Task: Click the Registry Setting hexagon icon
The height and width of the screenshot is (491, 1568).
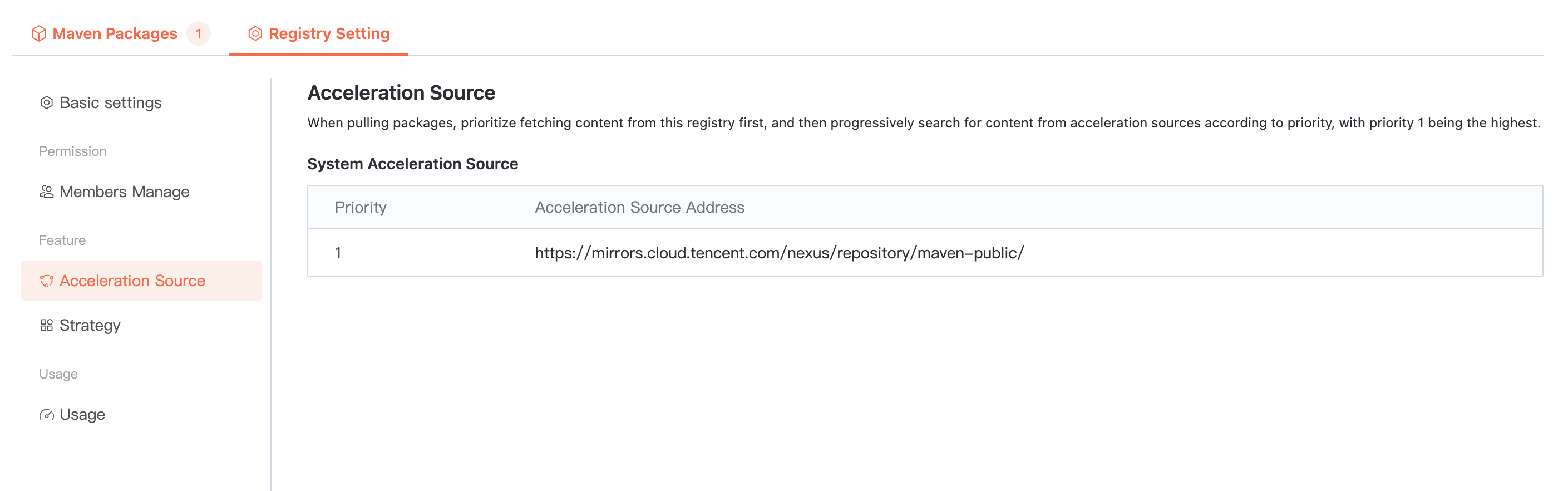Action: [255, 33]
